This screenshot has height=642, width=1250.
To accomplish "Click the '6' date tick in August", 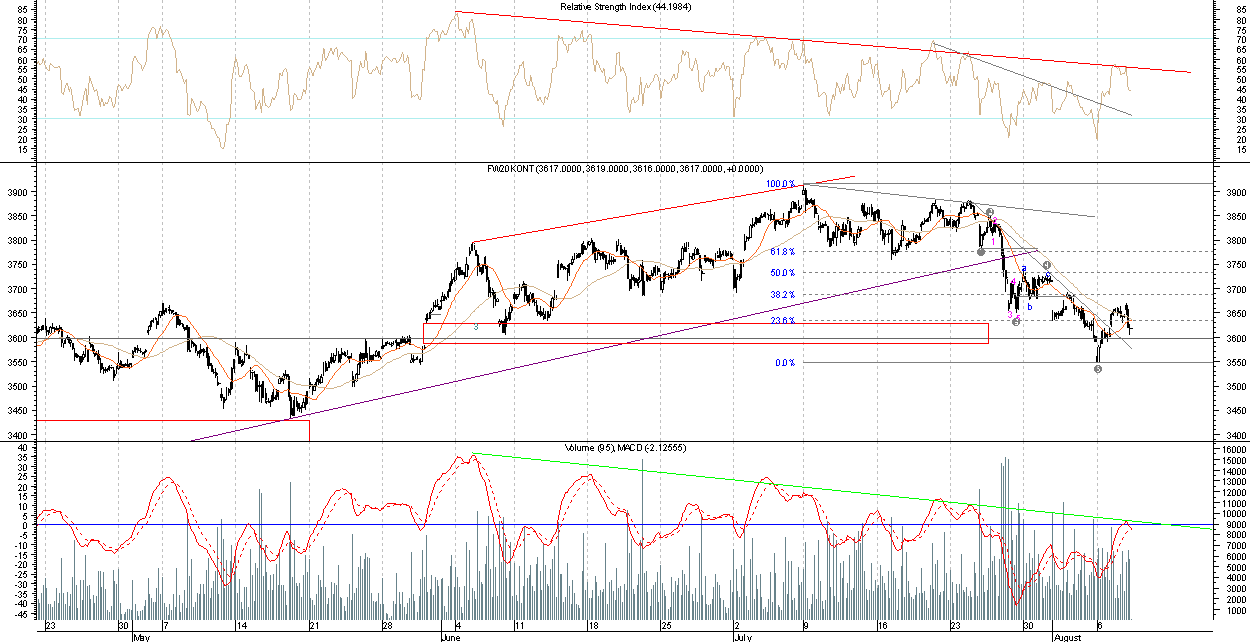I will [x=1100, y=626].
